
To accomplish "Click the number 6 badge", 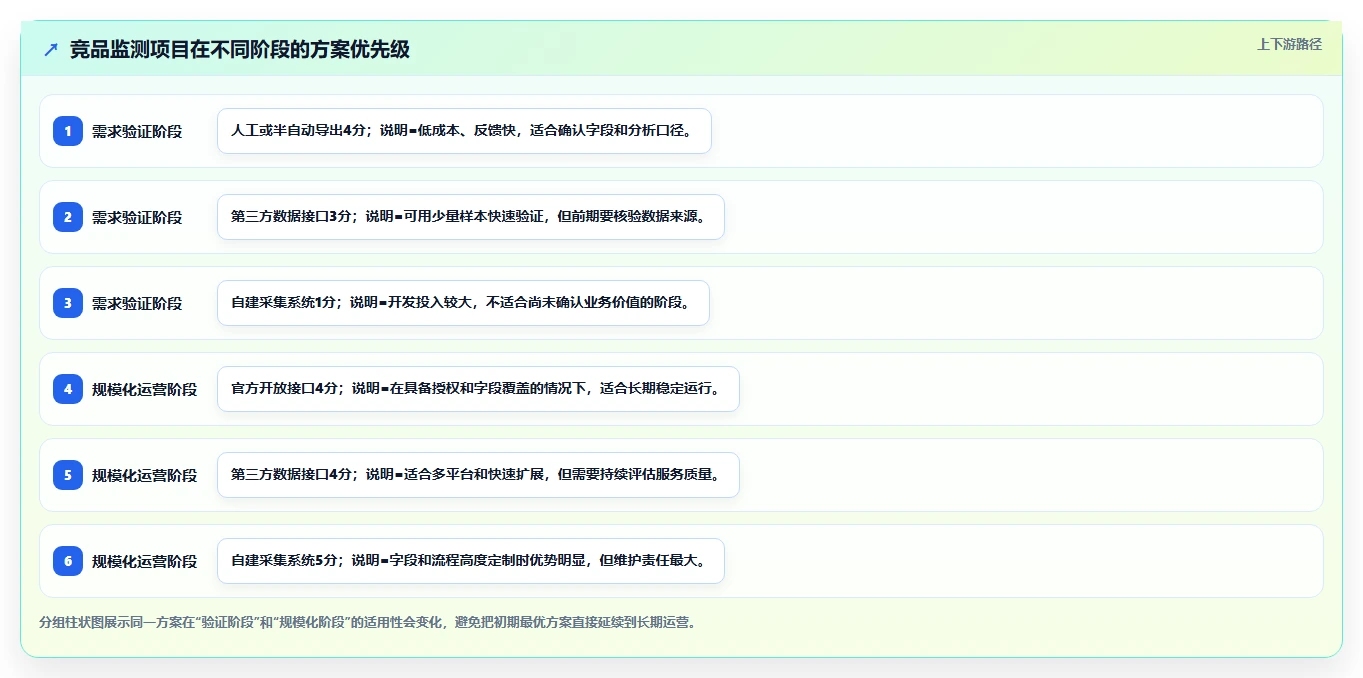I will point(68,561).
